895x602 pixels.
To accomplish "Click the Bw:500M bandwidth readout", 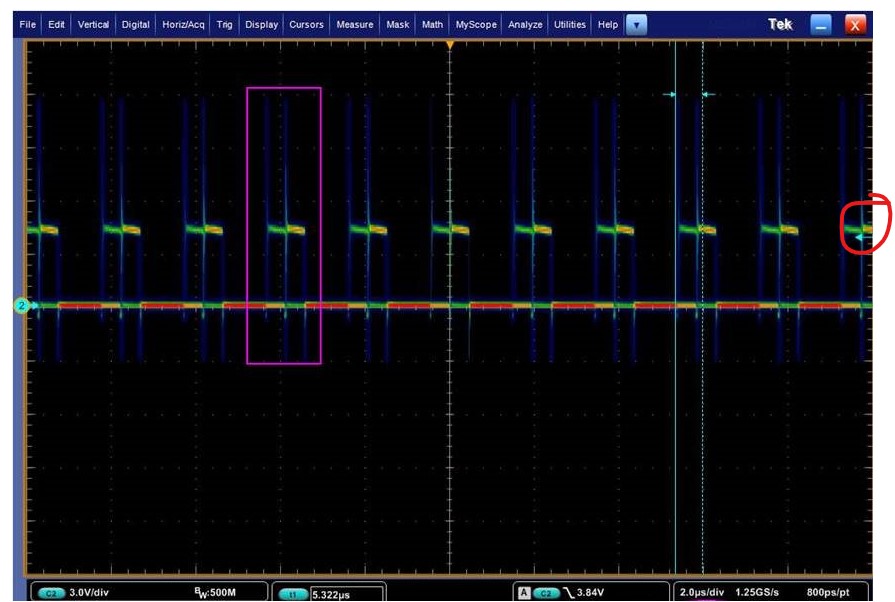I will point(215,593).
